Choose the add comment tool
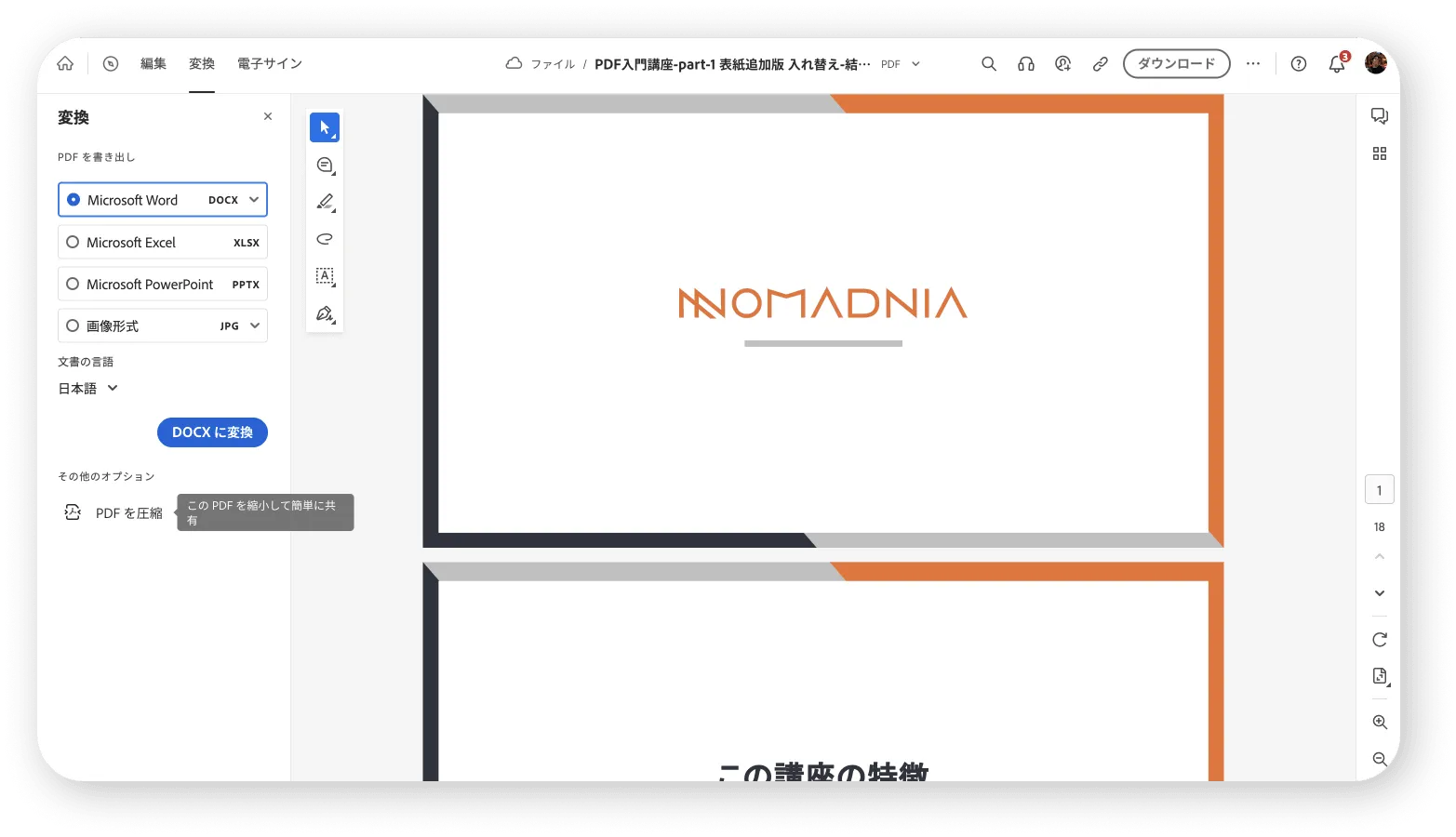This screenshot has height=837, width=1456. click(325, 165)
